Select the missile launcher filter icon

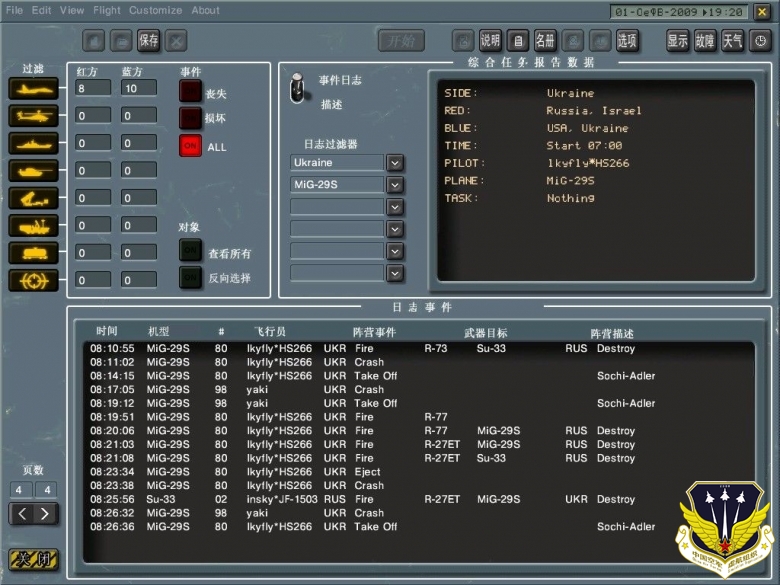tap(33, 198)
